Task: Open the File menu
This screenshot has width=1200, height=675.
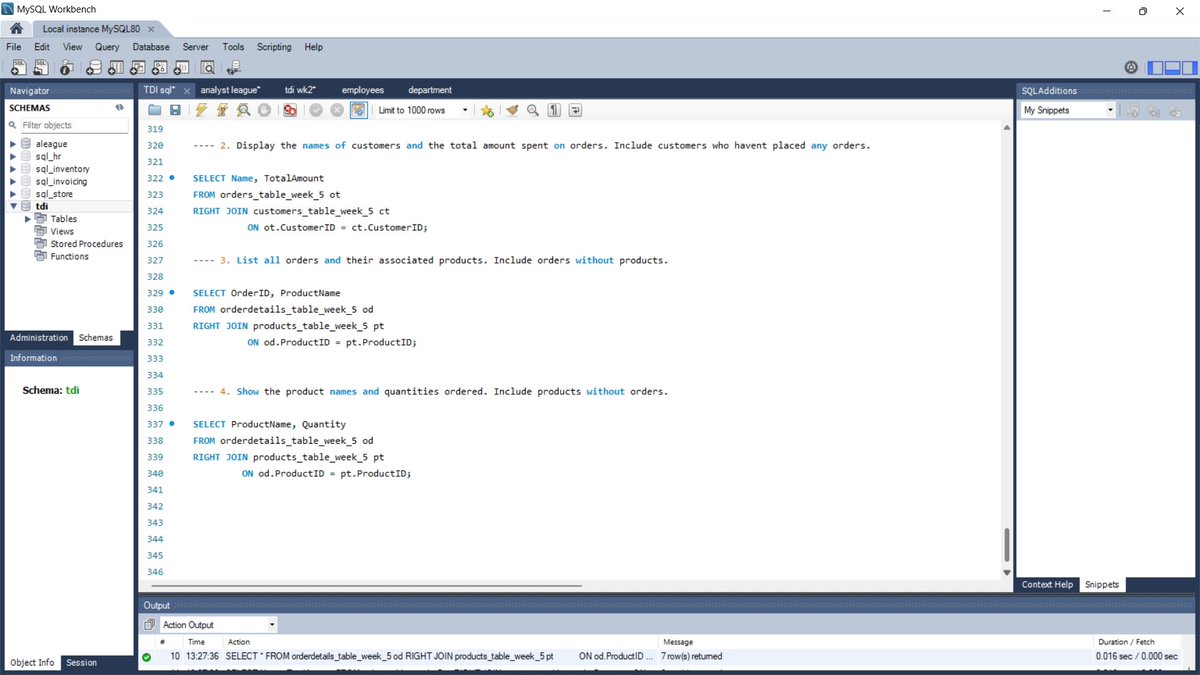Action: coord(14,47)
